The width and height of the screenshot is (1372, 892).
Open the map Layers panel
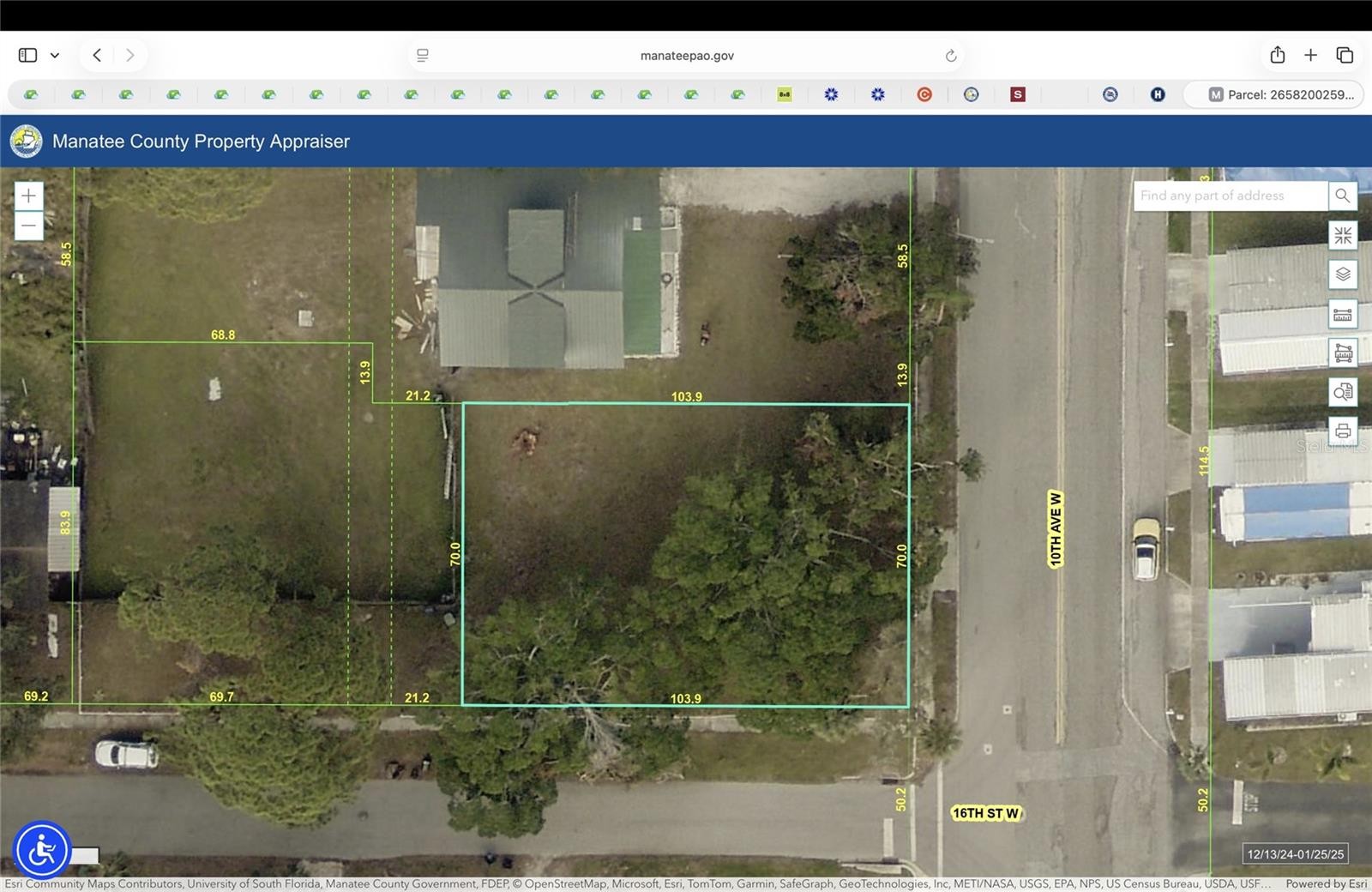1343,274
